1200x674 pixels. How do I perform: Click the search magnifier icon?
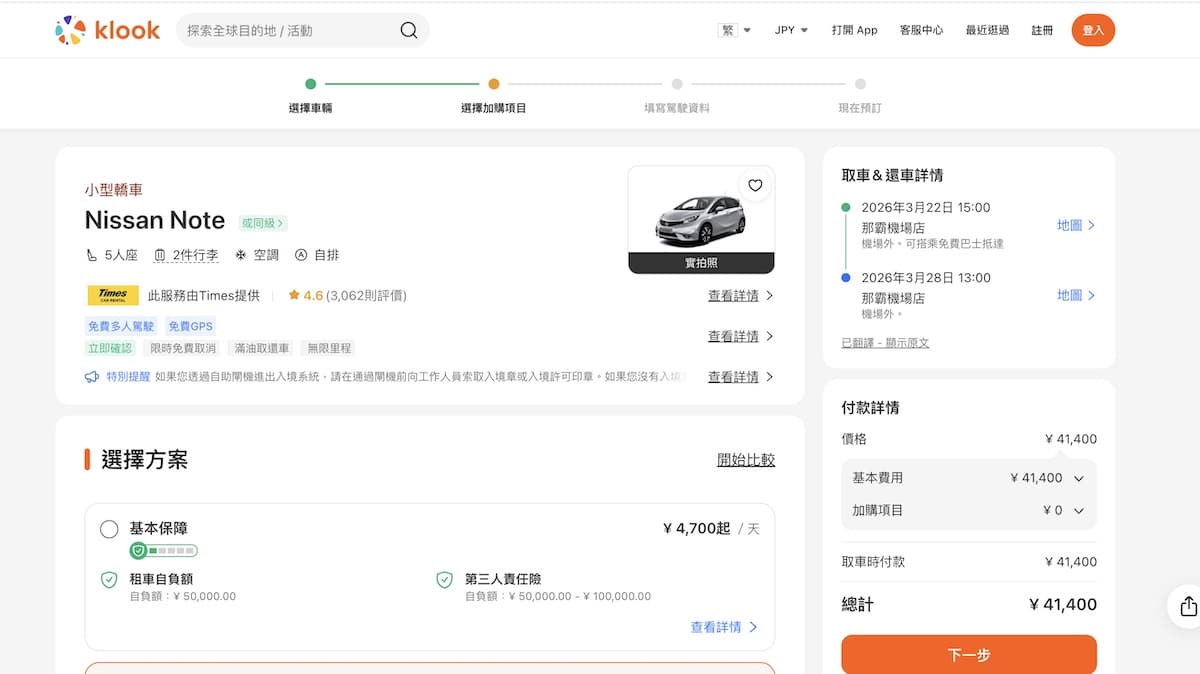[x=409, y=30]
